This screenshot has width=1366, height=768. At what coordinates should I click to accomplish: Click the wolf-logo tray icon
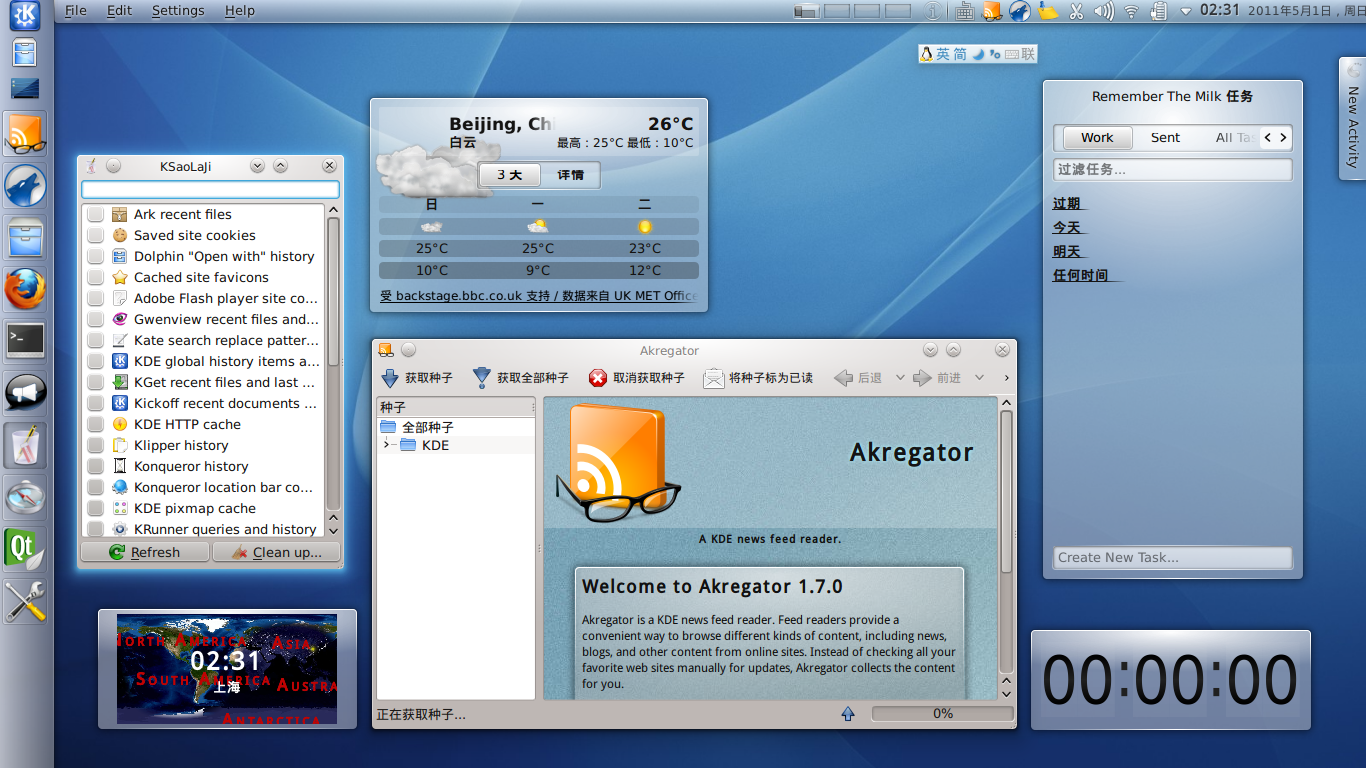(x=1020, y=11)
